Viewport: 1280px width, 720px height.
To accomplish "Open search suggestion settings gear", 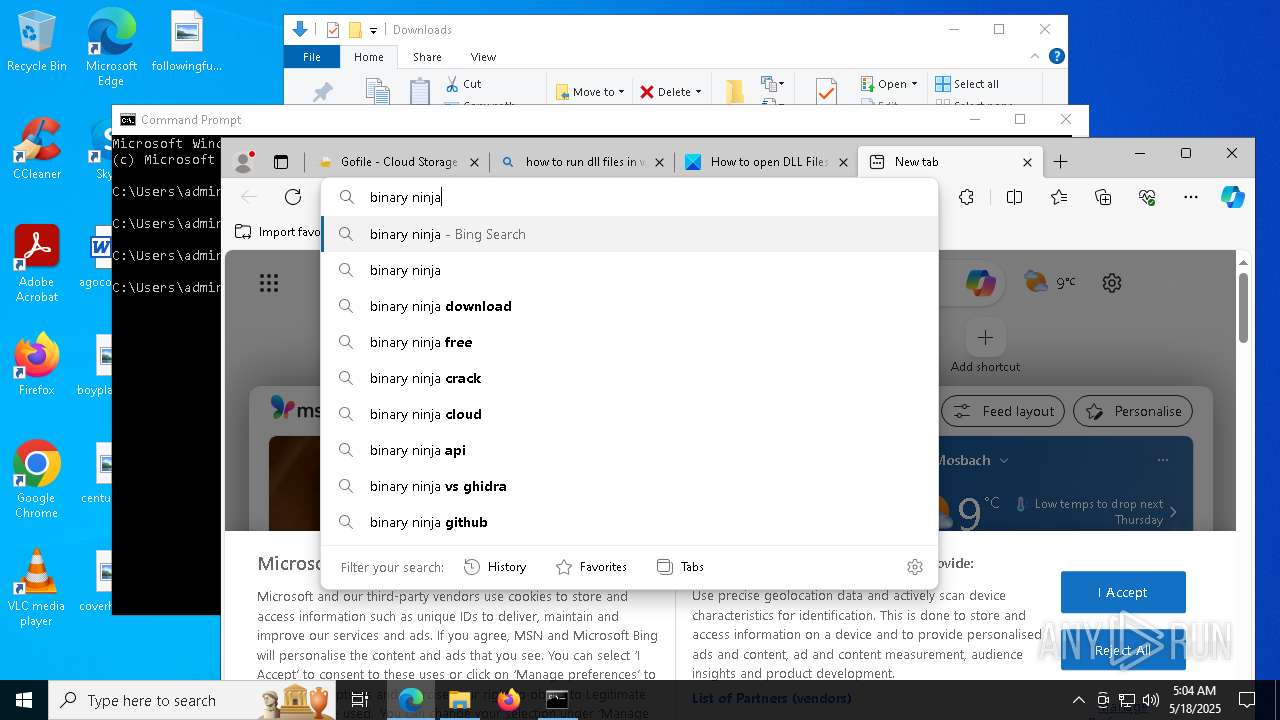I will coord(914,567).
